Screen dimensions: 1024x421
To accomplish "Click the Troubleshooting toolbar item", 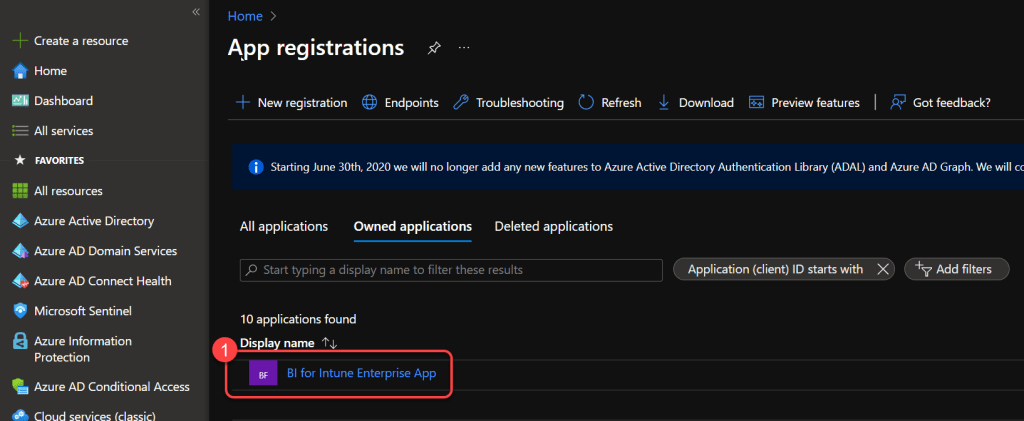I will click(508, 103).
